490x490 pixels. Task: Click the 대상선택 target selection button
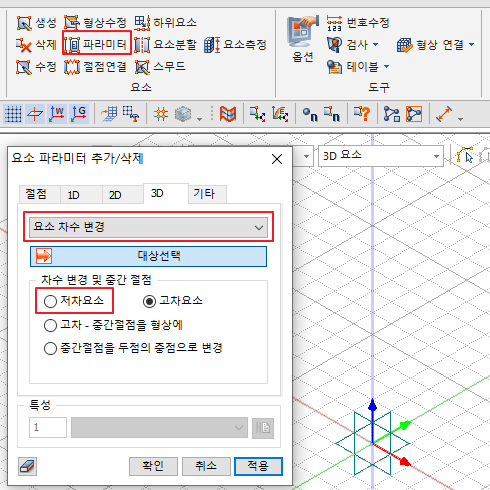point(148,256)
